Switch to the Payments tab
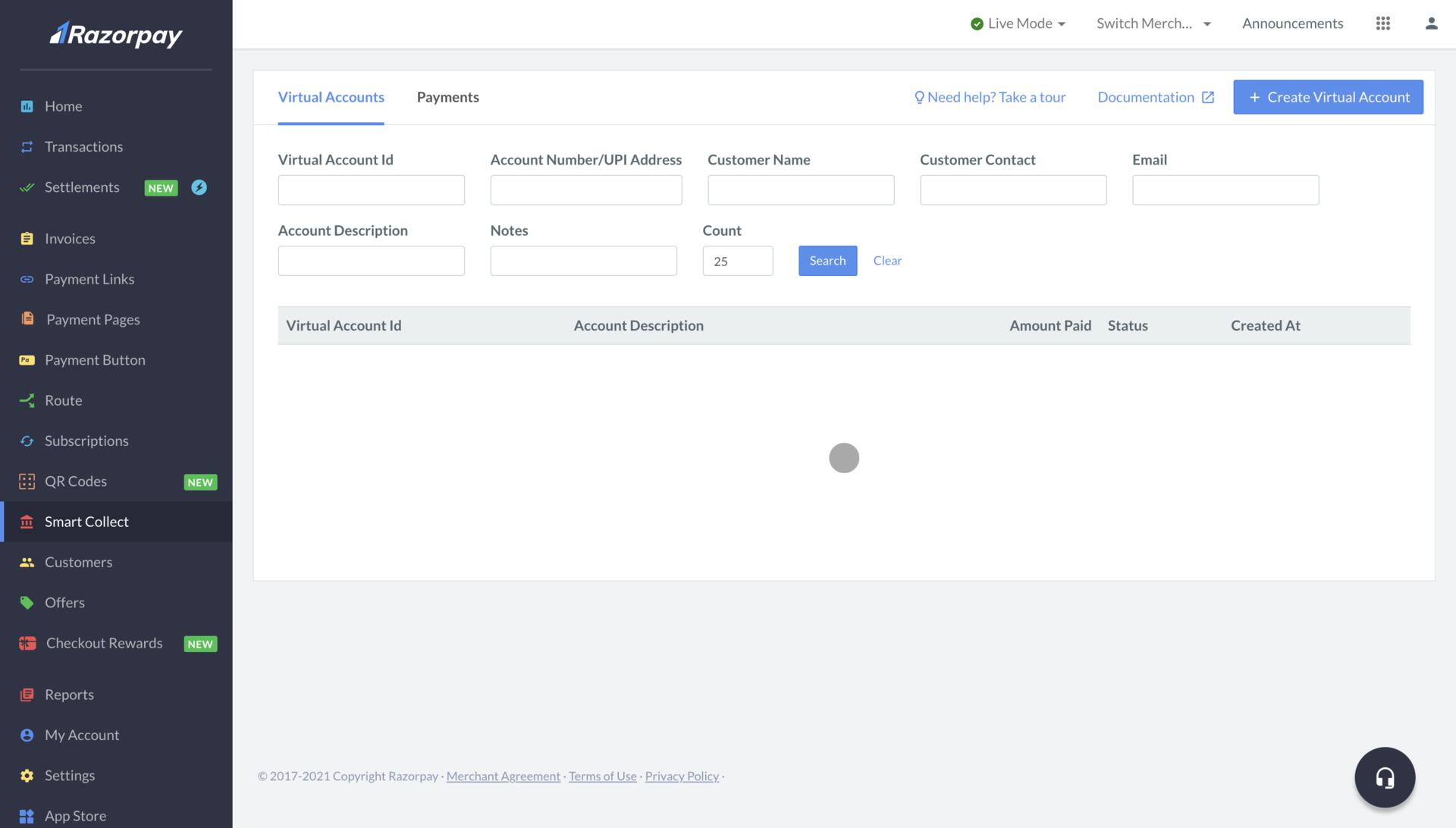The width and height of the screenshot is (1456, 828). pos(448,97)
